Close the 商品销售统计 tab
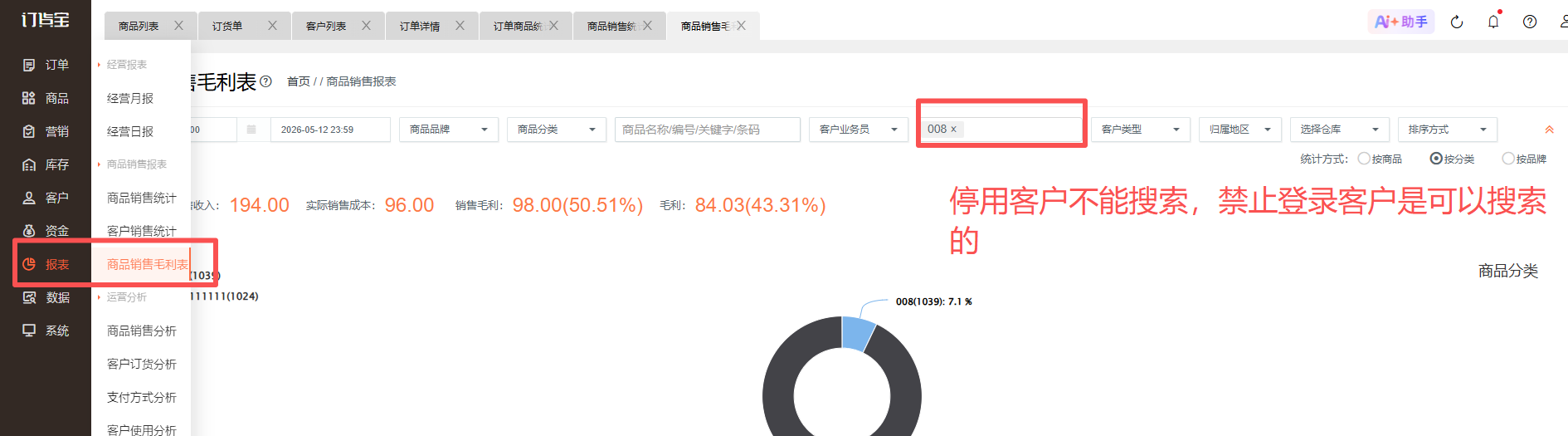The width and height of the screenshot is (1568, 436). pyautogui.click(x=647, y=26)
